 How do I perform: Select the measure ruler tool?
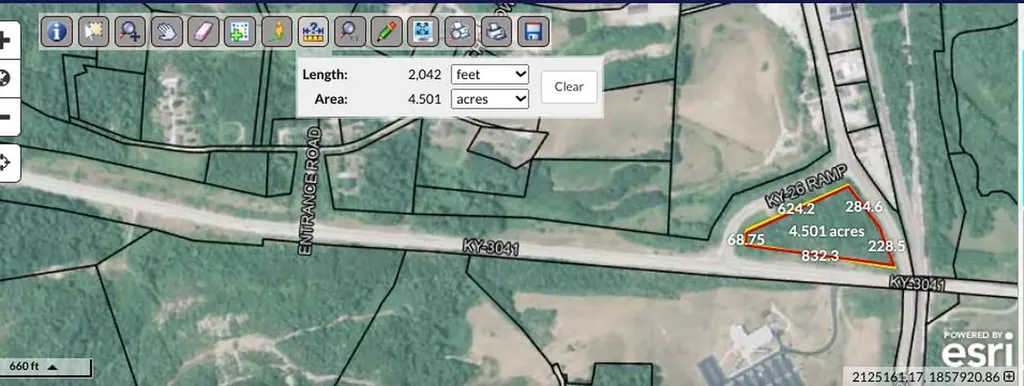(313, 31)
